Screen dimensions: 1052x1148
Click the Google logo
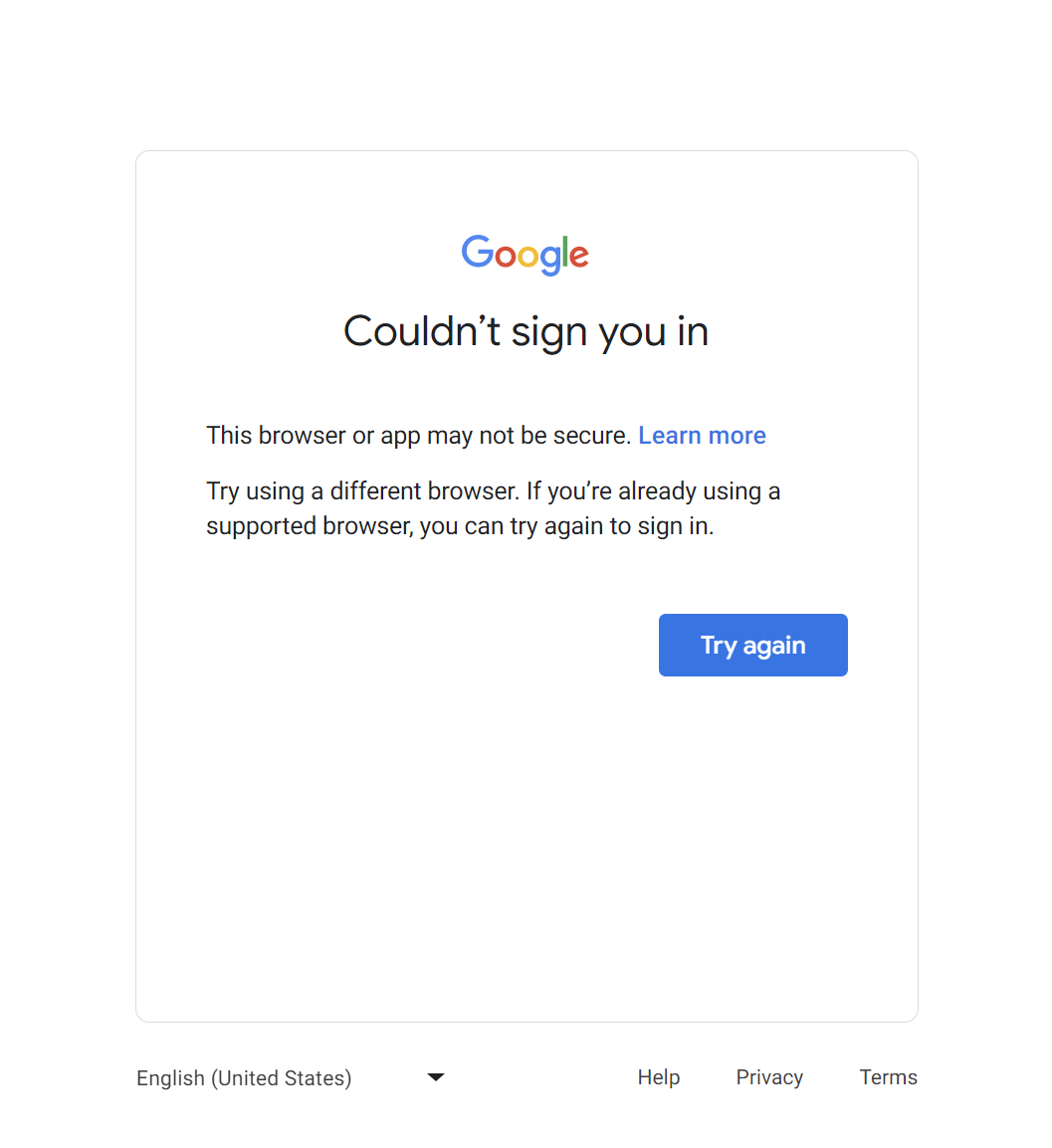click(526, 255)
